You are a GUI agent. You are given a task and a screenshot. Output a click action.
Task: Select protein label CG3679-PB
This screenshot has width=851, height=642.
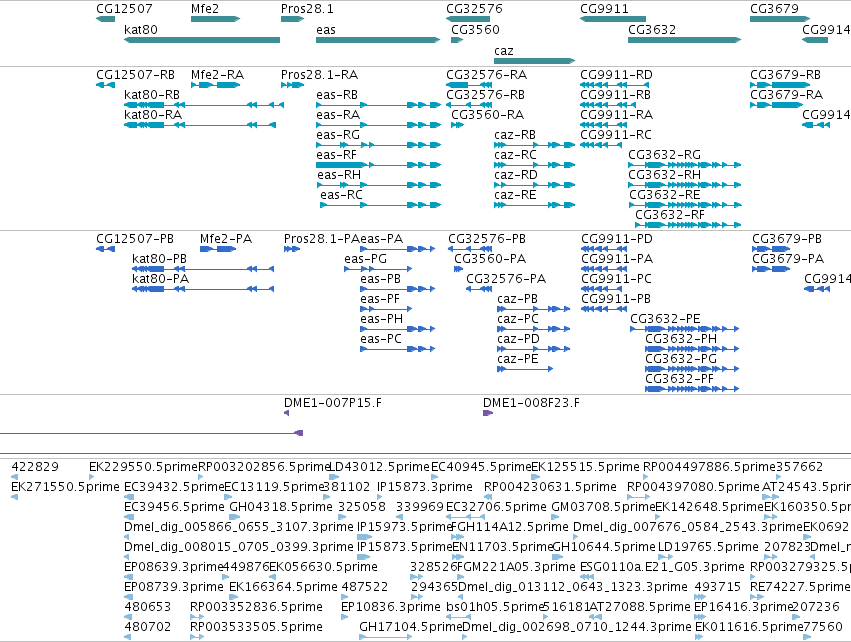coord(787,239)
